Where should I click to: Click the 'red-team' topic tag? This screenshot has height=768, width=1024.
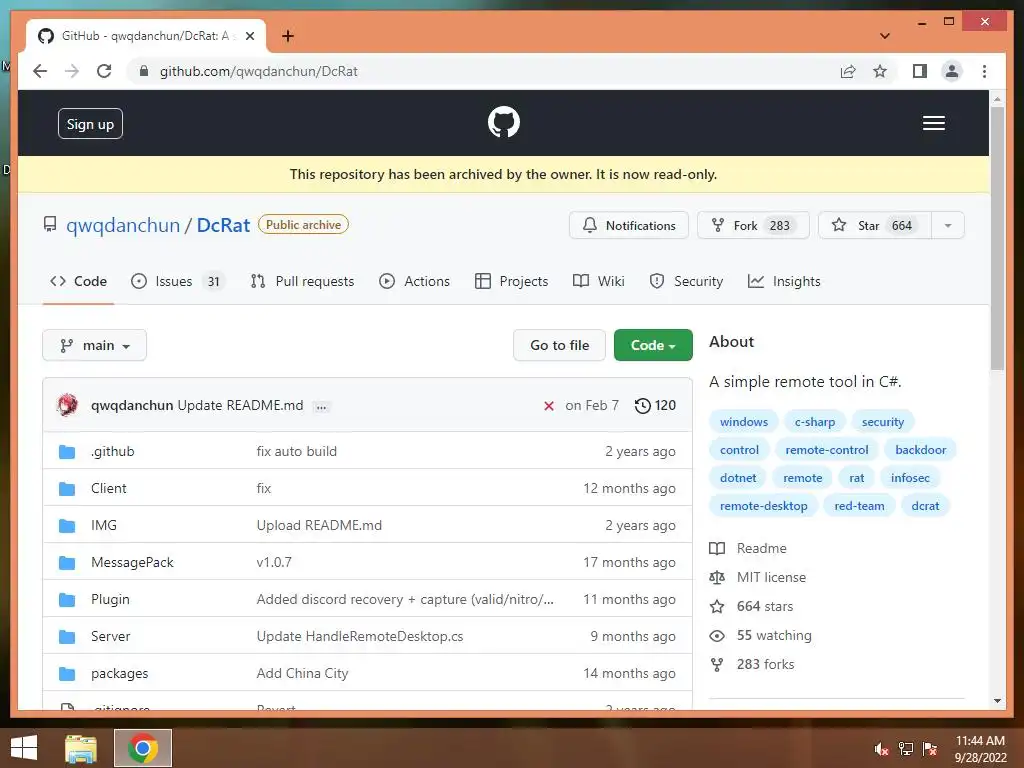point(859,506)
